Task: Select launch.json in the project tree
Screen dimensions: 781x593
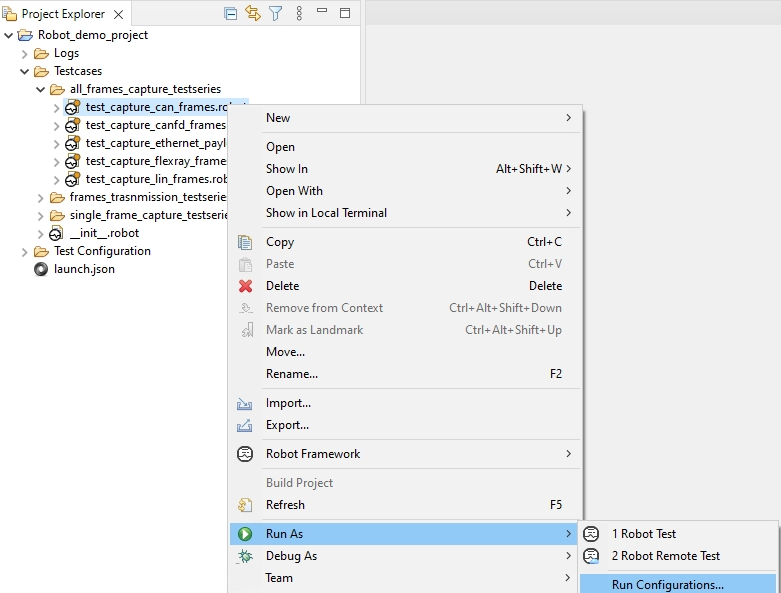Action: (x=84, y=269)
